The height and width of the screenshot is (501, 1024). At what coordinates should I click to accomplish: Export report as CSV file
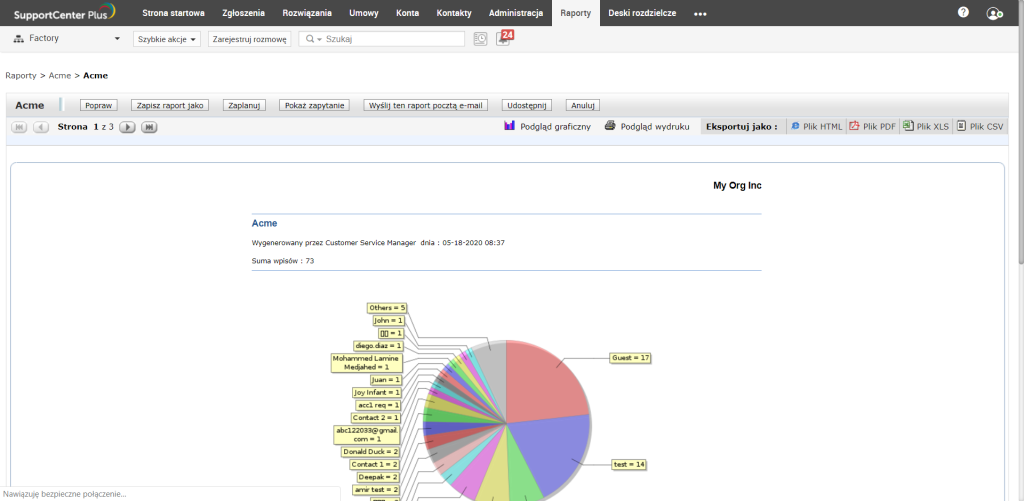coord(979,127)
